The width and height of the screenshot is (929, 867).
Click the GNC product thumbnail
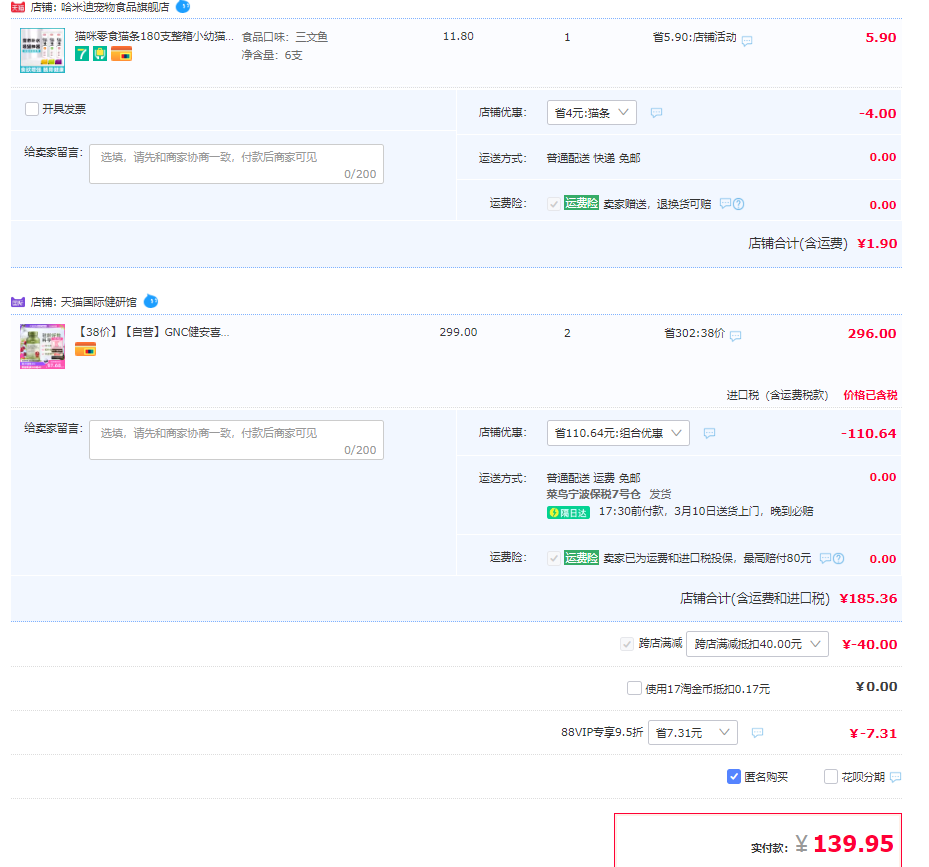[x=43, y=347]
